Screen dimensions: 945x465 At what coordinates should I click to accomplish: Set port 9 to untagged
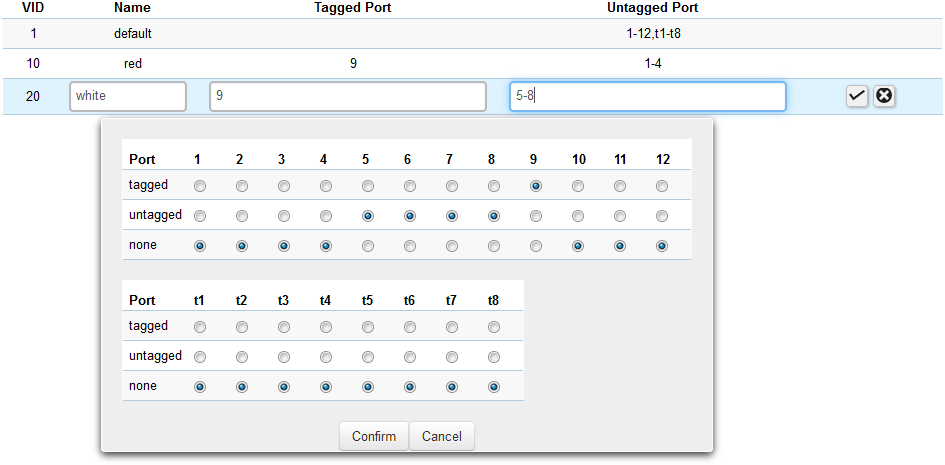[536, 216]
